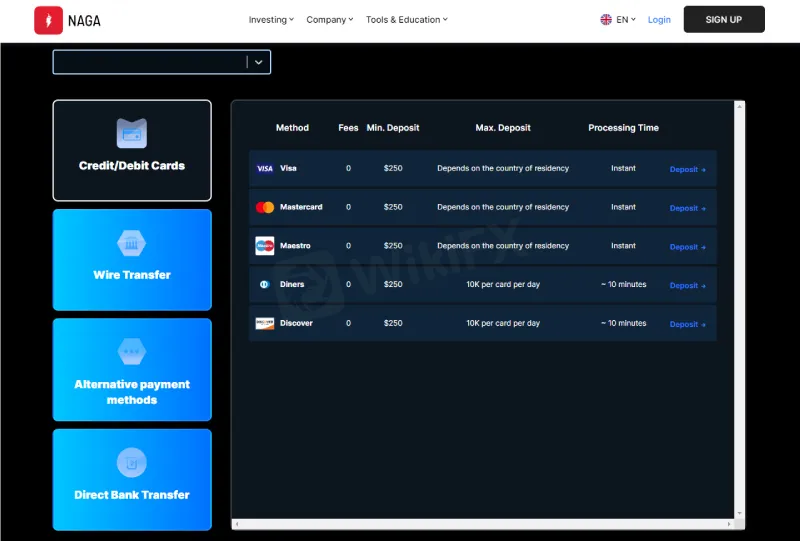Click the Max. Deposit column header

tap(503, 128)
